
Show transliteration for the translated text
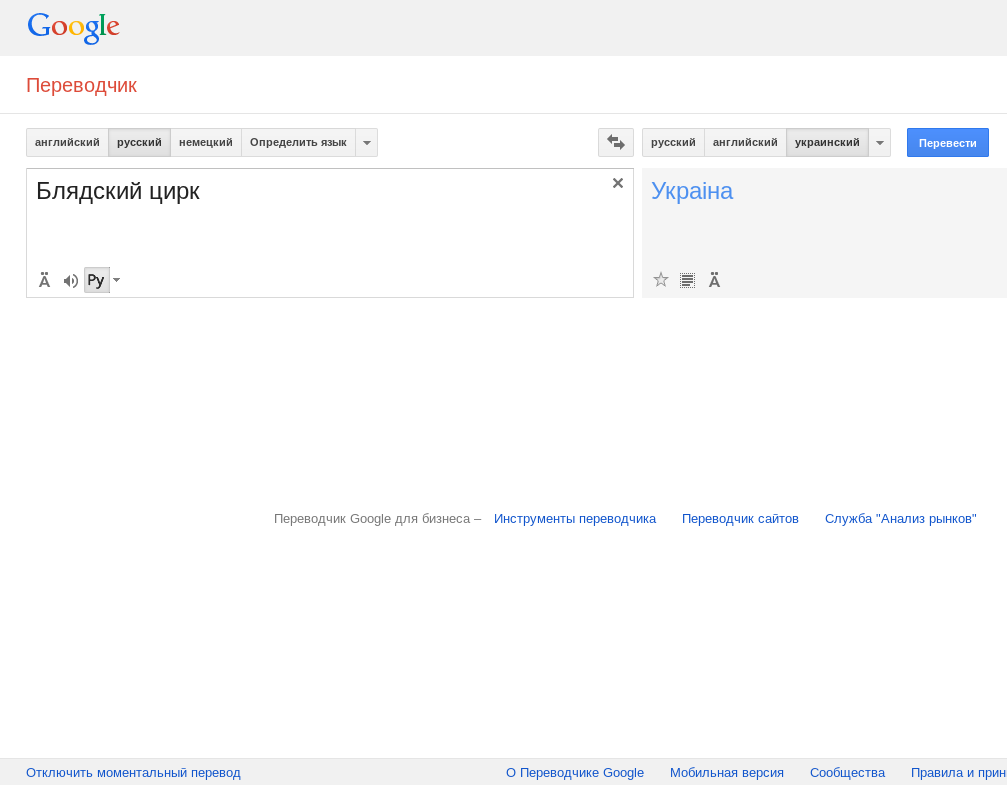714,280
